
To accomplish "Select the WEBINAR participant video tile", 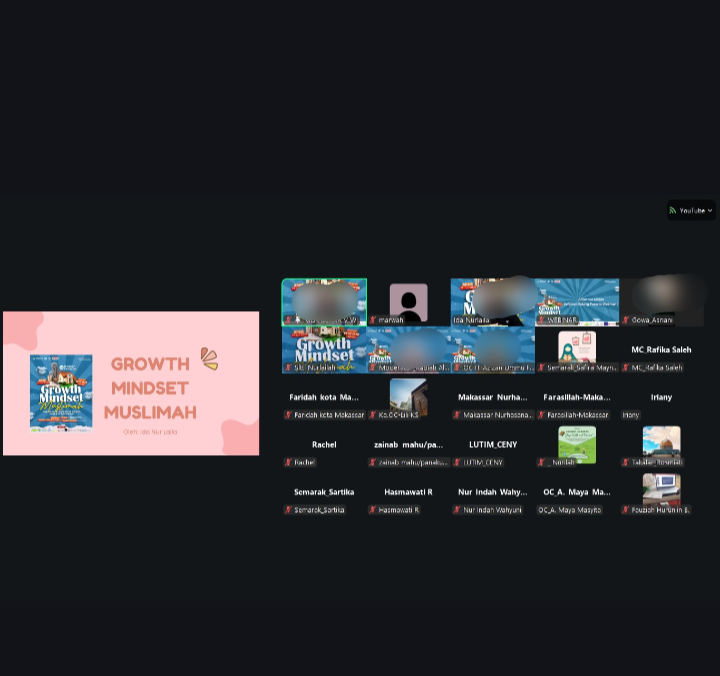I will [x=577, y=302].
